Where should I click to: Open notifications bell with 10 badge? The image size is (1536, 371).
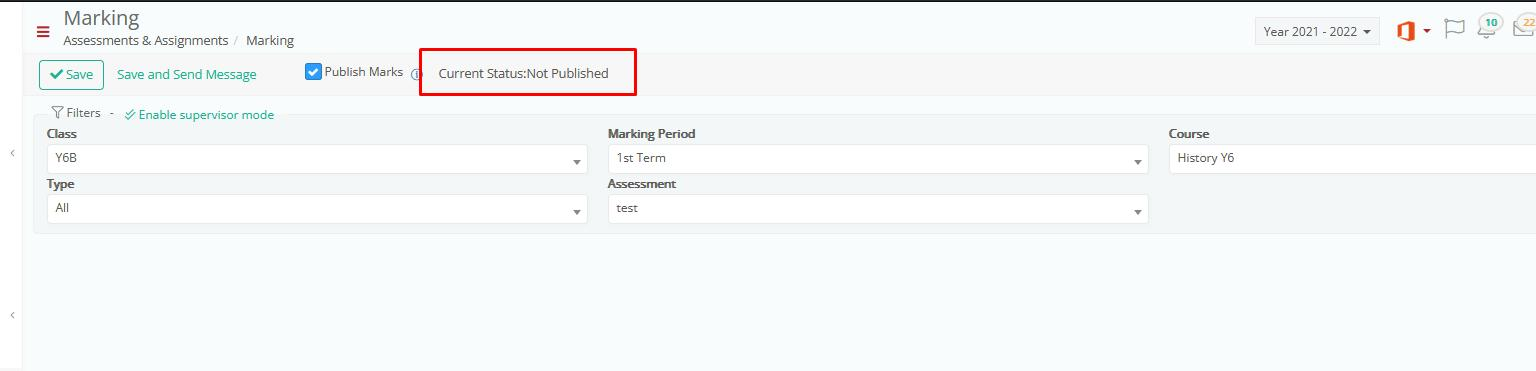tap(1488, 27)
